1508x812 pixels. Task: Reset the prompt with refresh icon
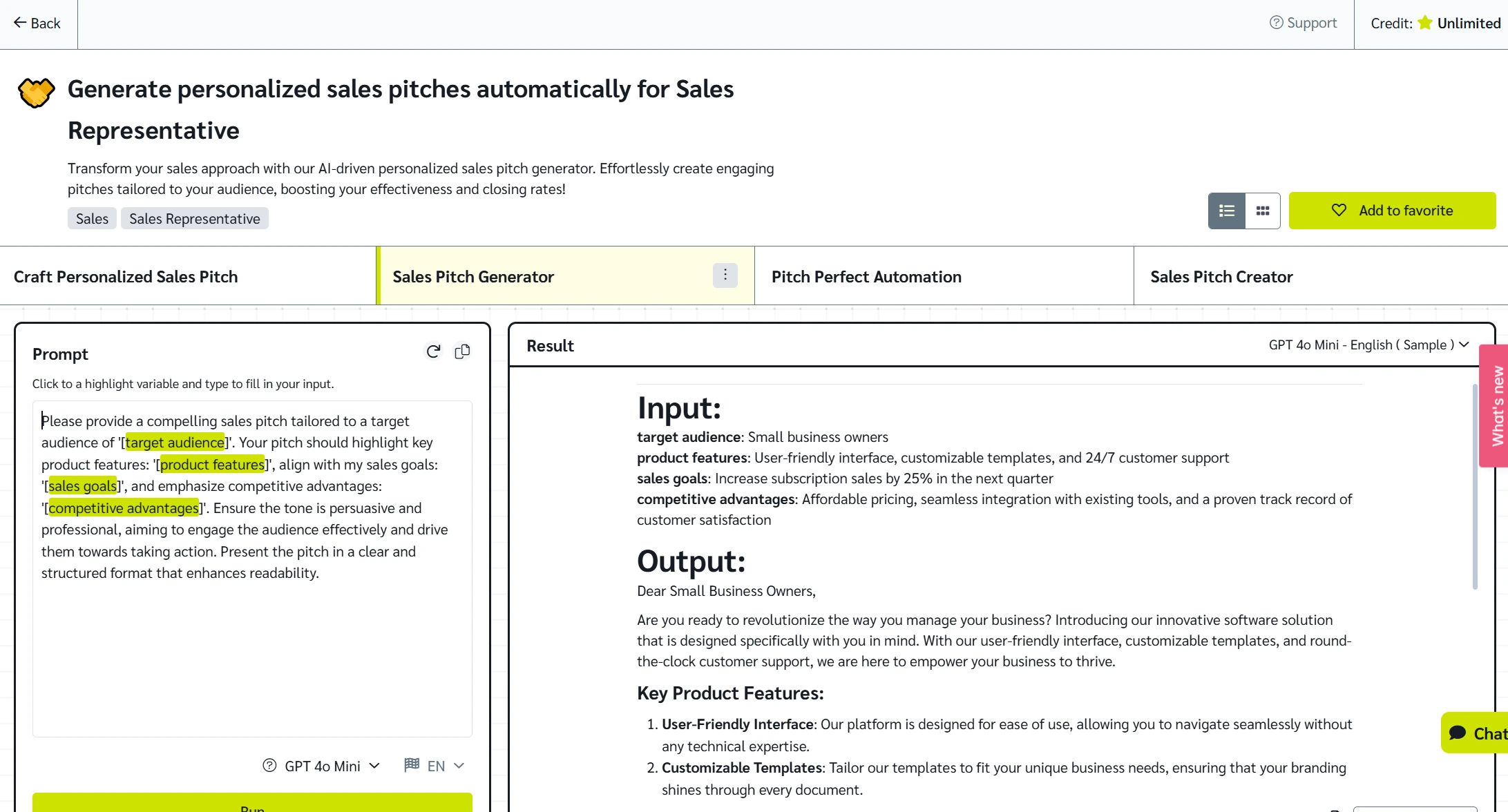click(x=433, y=352)
